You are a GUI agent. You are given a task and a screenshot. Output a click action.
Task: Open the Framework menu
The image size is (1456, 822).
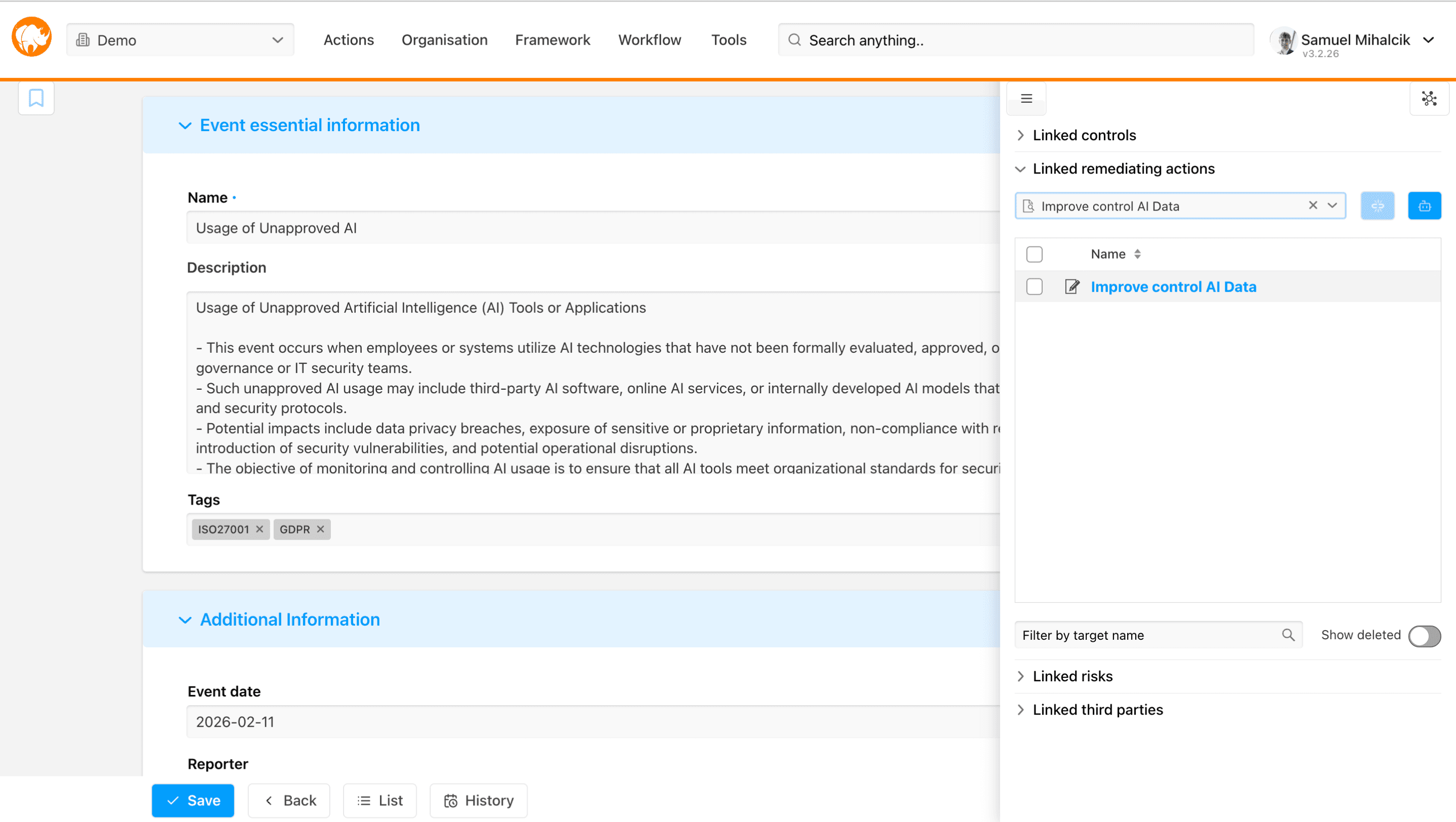(x=552, y=39)
